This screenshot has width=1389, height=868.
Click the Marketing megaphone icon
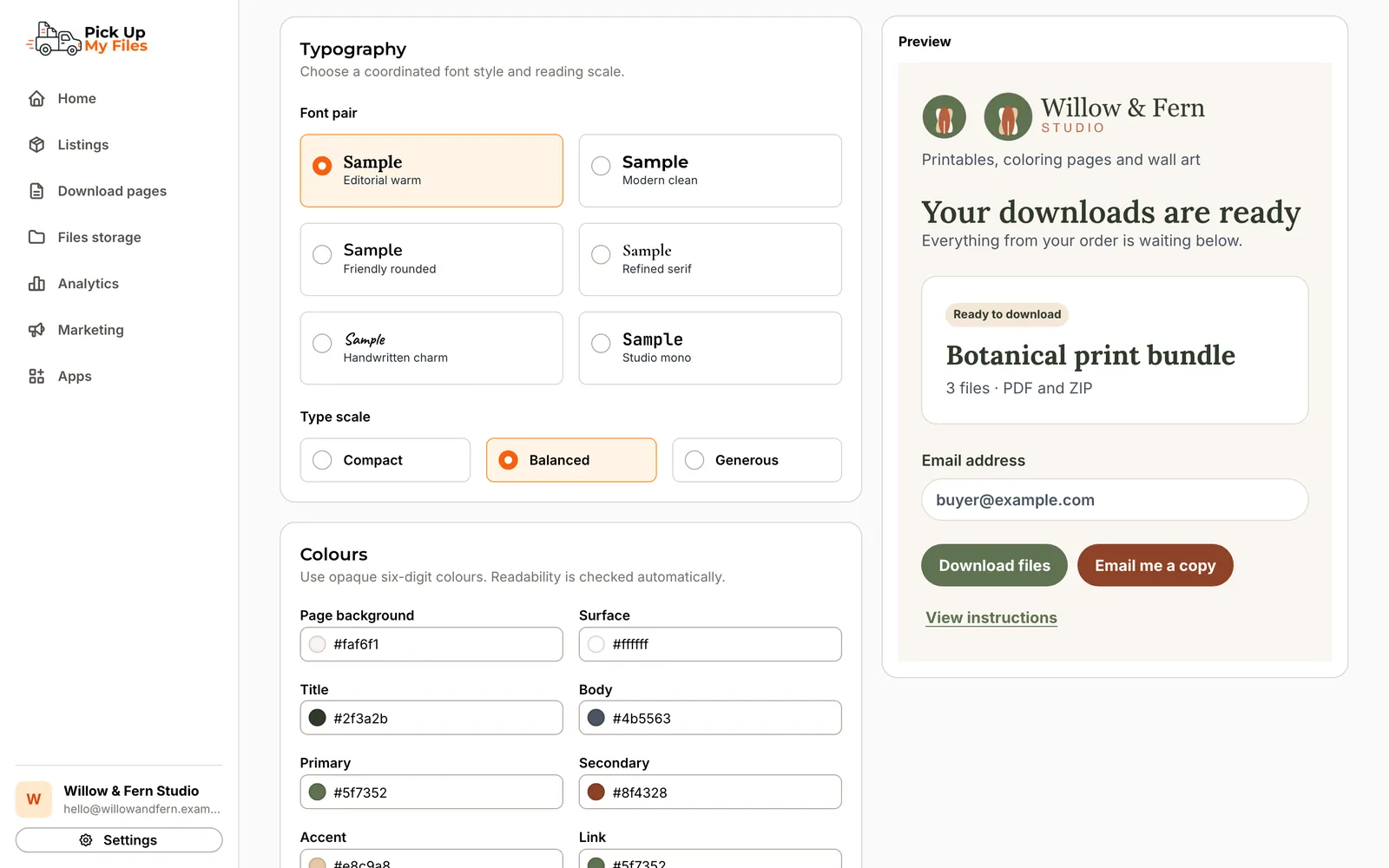(36, 330)
